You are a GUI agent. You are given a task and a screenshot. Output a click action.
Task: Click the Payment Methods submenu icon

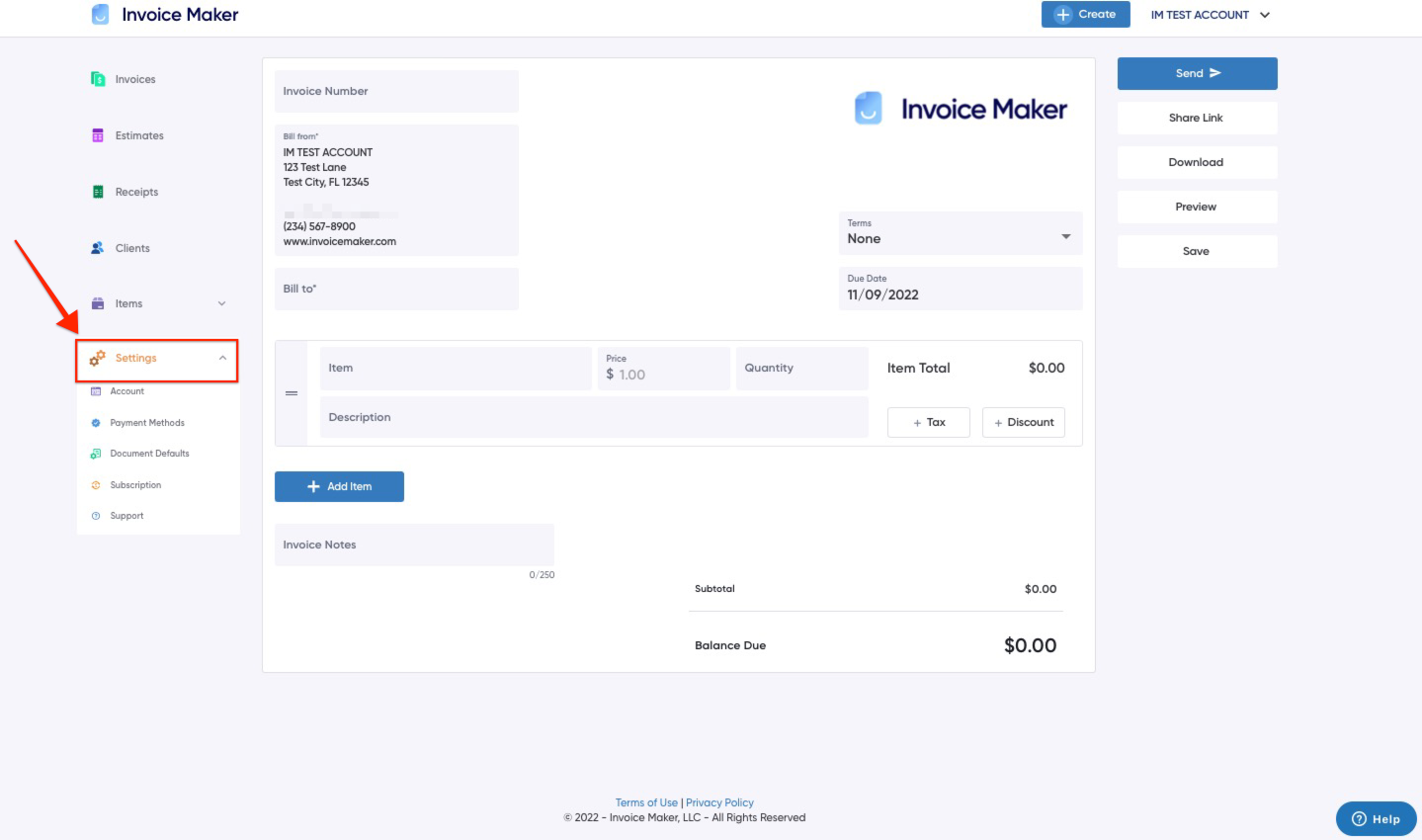coord(96,423)
